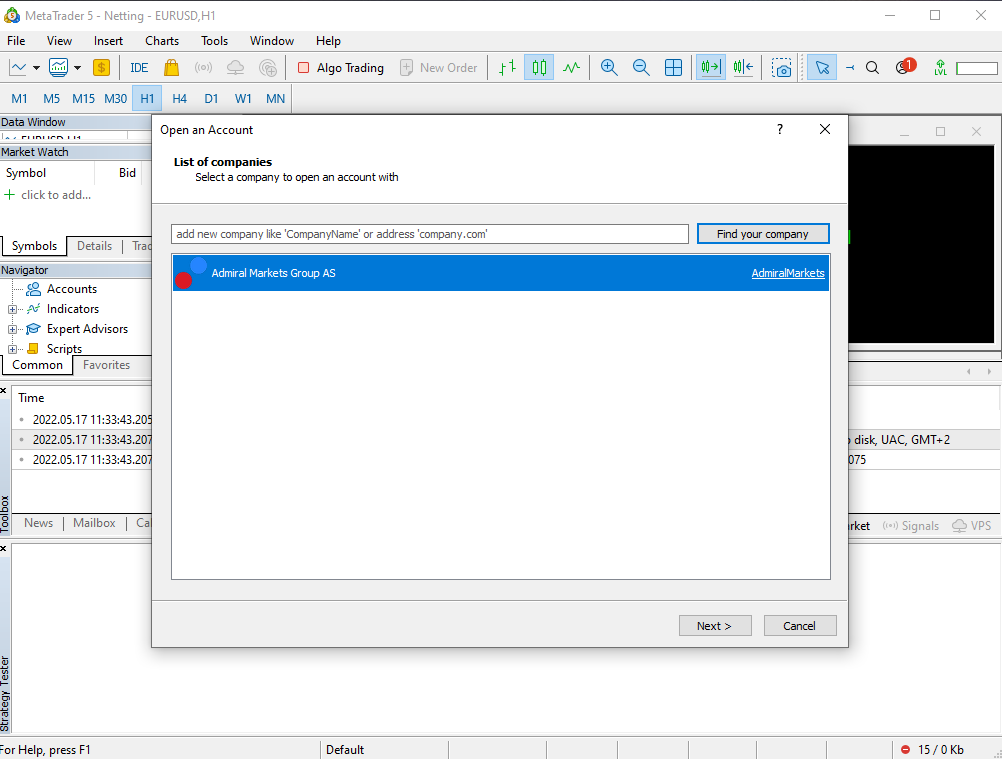Screen dimensions: 1002x759
Task: Click Find your company button
Action: tap(762, 234)
